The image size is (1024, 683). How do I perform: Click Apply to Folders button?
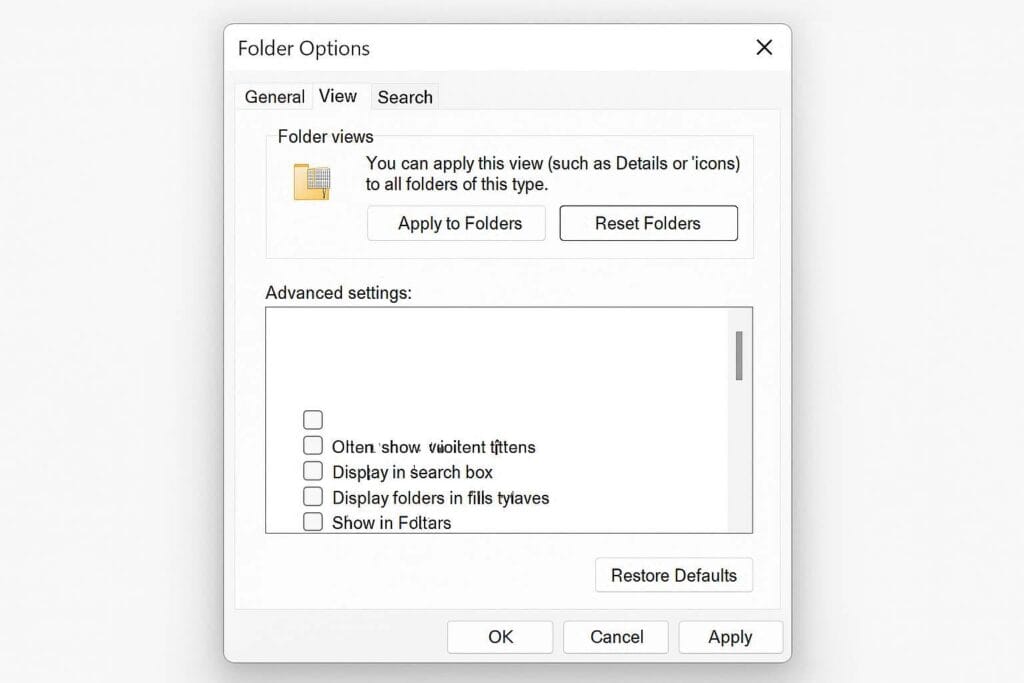[x=459, y=223]
